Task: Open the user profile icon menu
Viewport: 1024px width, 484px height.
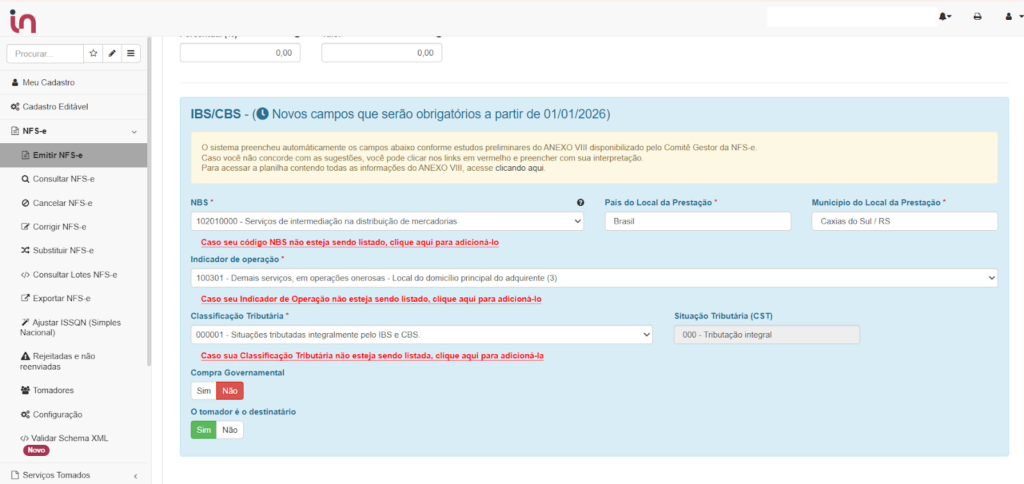Action: coord(1008,16)
